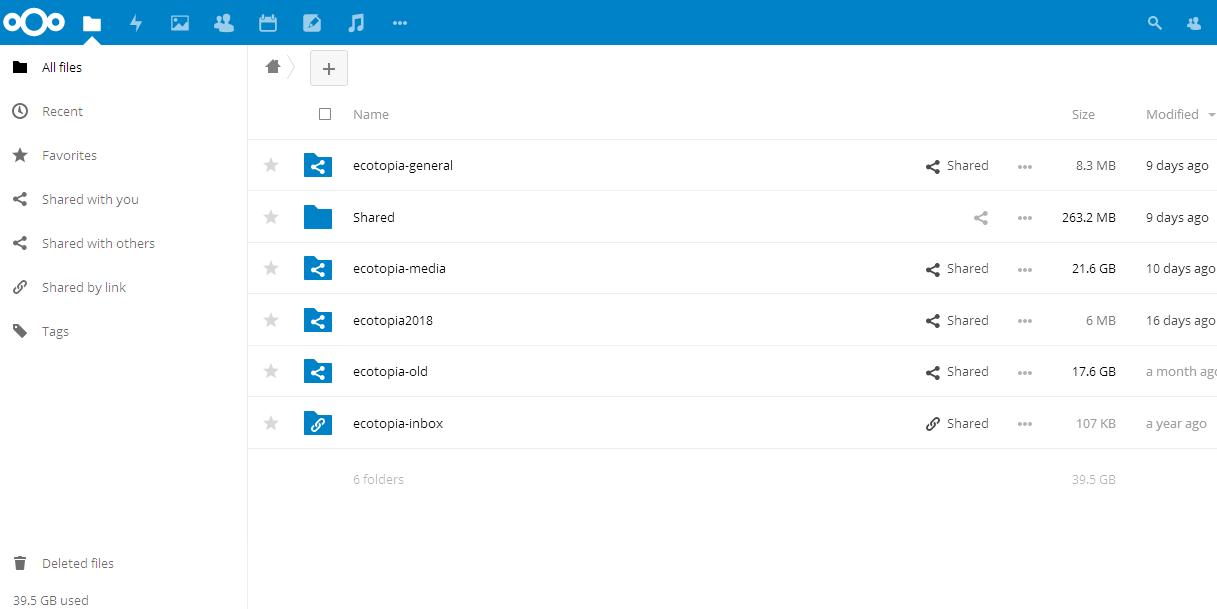Expand the more apps ellipsis menu

[400, 23]
